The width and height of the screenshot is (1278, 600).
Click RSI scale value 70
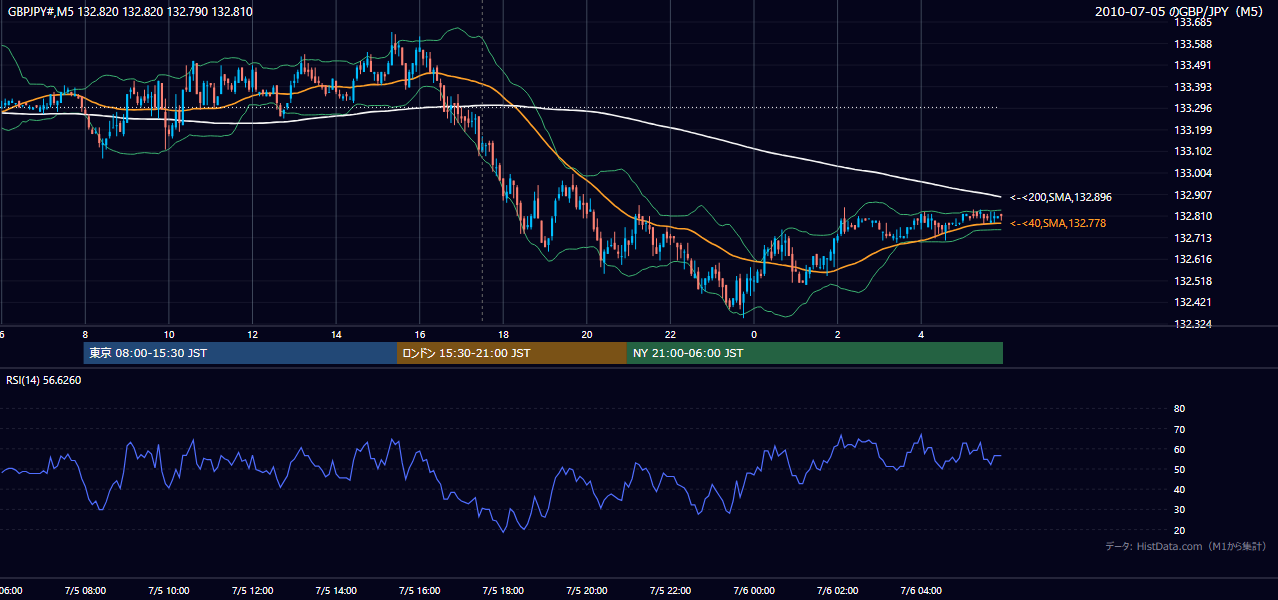[x=1179, y=429]
